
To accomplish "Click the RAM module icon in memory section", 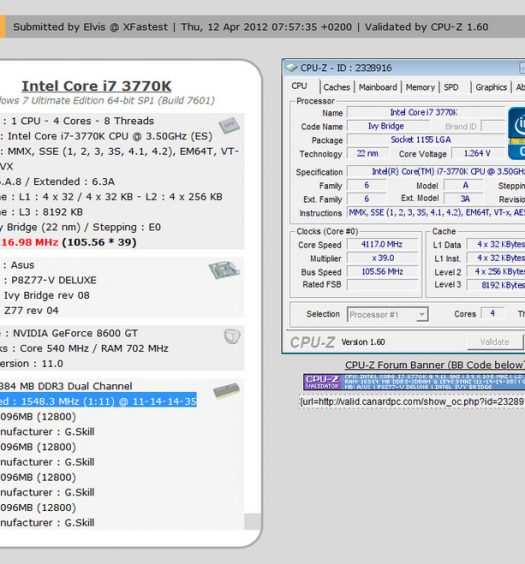I will coord(226,391).
